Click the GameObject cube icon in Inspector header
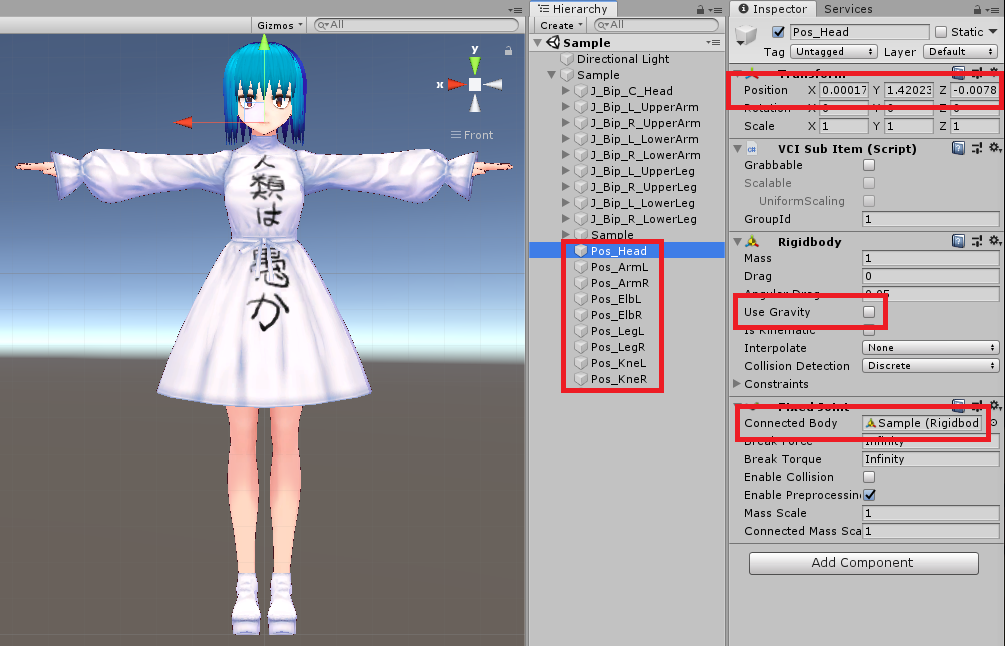 point(746,35)
